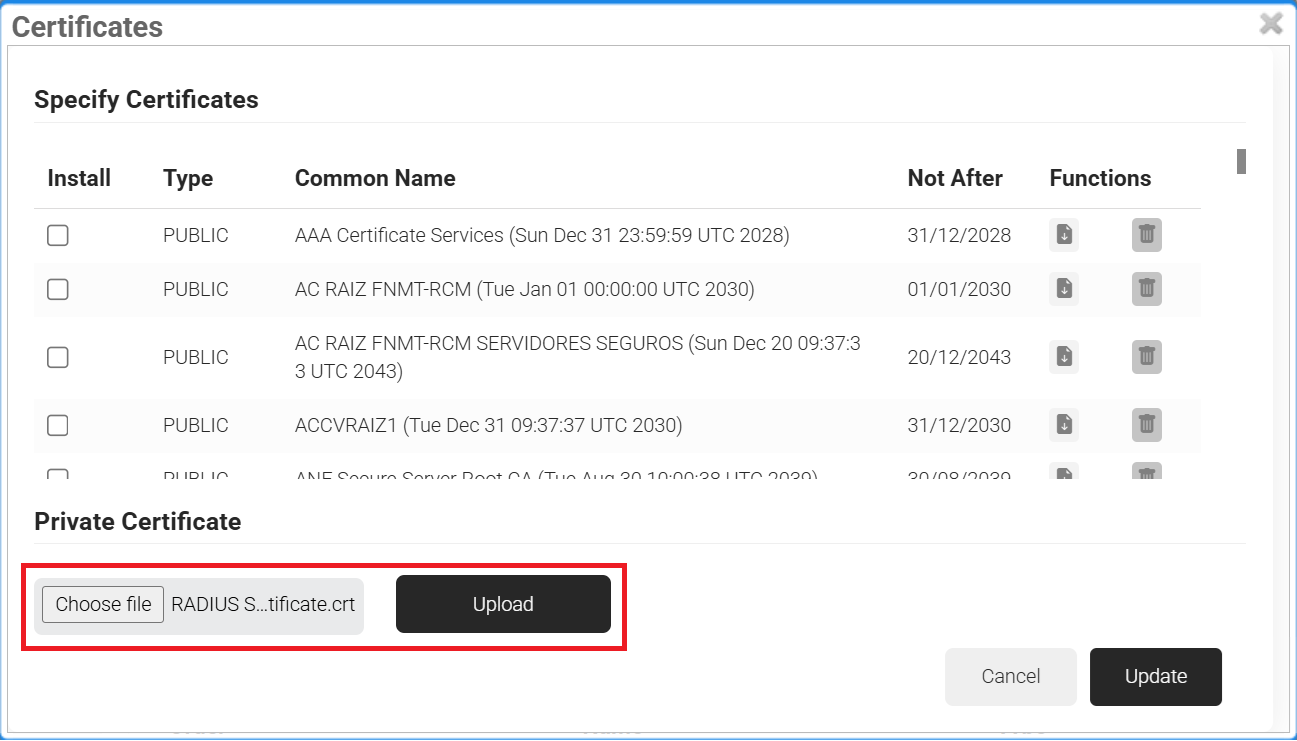Check install box for AC RAIZ FNMT-RCM 2030
The width and height of the screenshot is (1297, 741).
coord(58,289)
